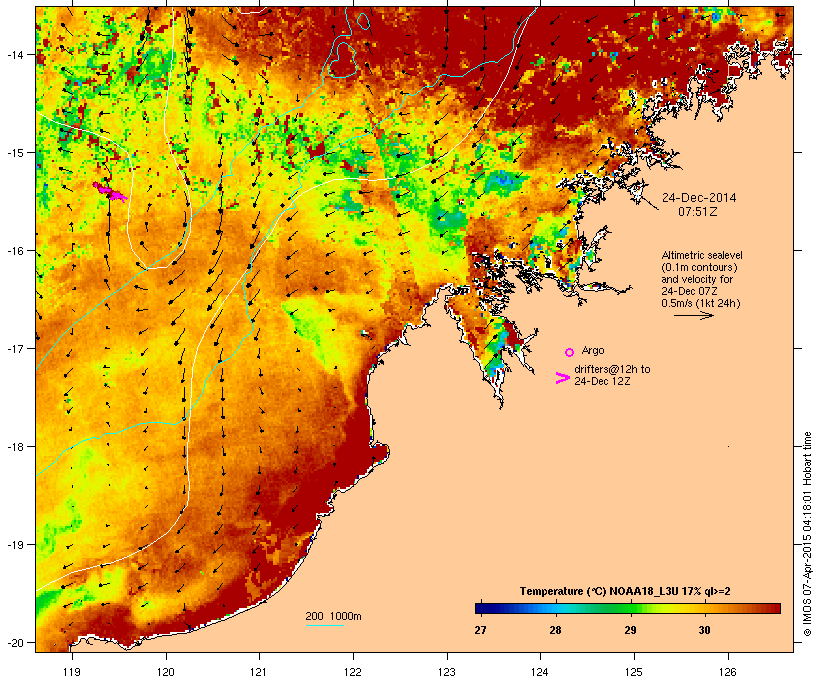This screenshot has height=680, width=820.
Task: Click the latitude axis label -15
Action: coord(15,153)
